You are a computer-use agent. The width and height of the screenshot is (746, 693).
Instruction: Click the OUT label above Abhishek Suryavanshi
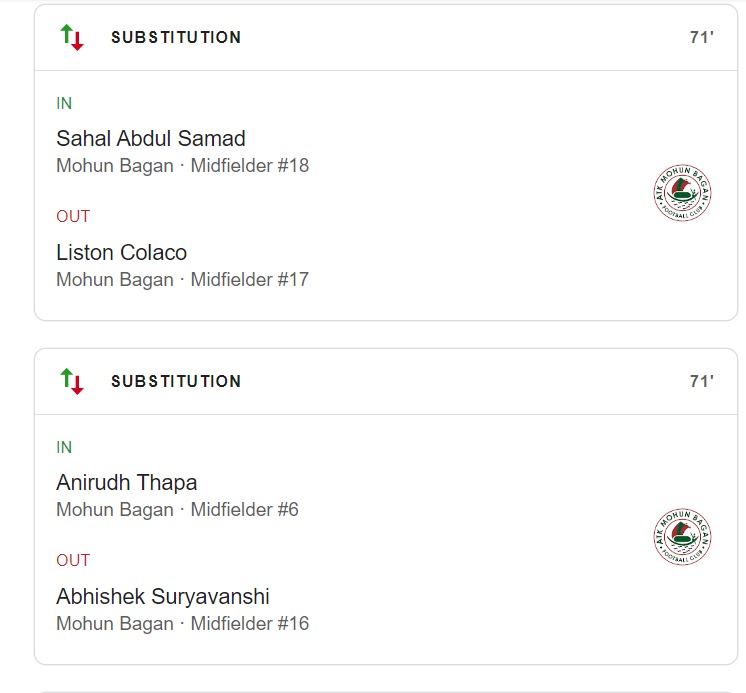point(73,560)
